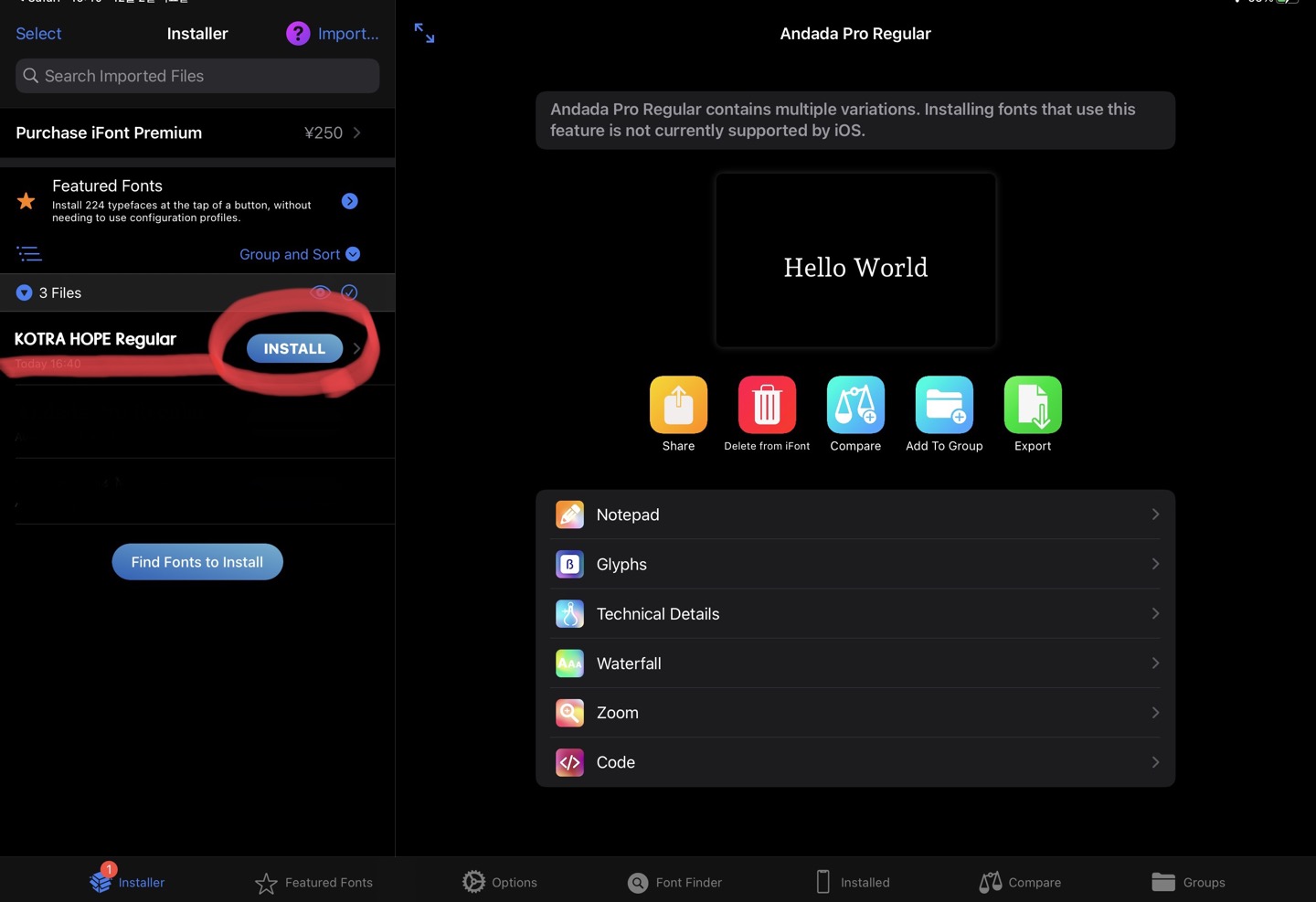Click the Andada Pro Regular title
This screenshot has height=902, width=1316.
855,34
